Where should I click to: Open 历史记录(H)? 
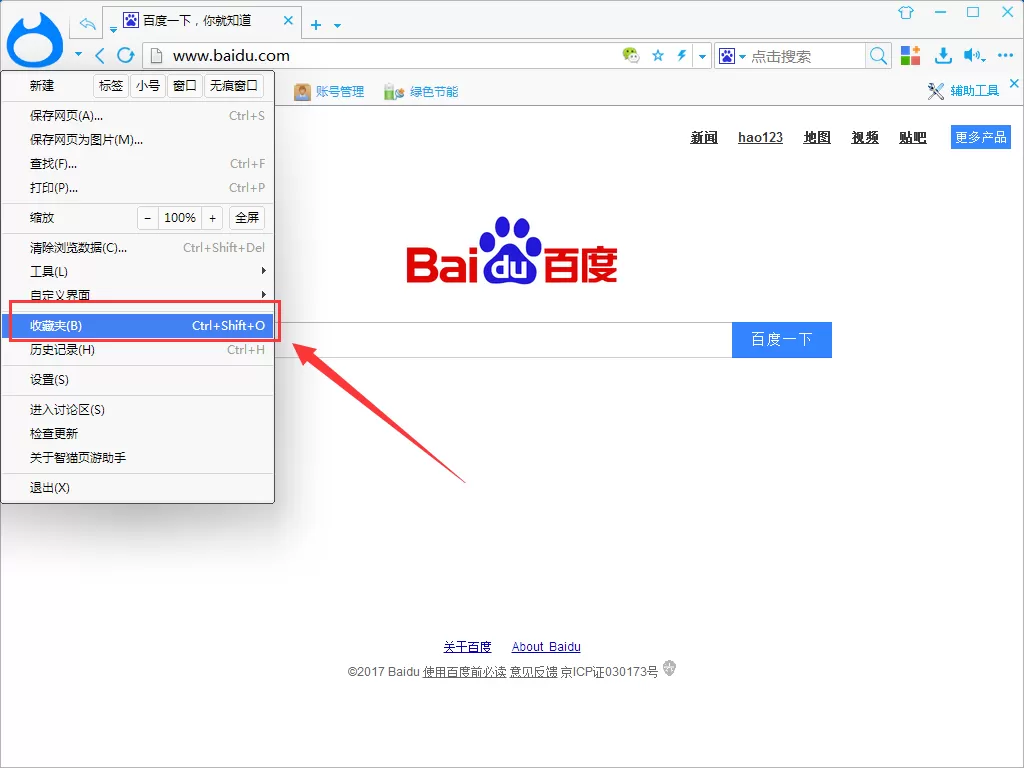coord(137,350)
